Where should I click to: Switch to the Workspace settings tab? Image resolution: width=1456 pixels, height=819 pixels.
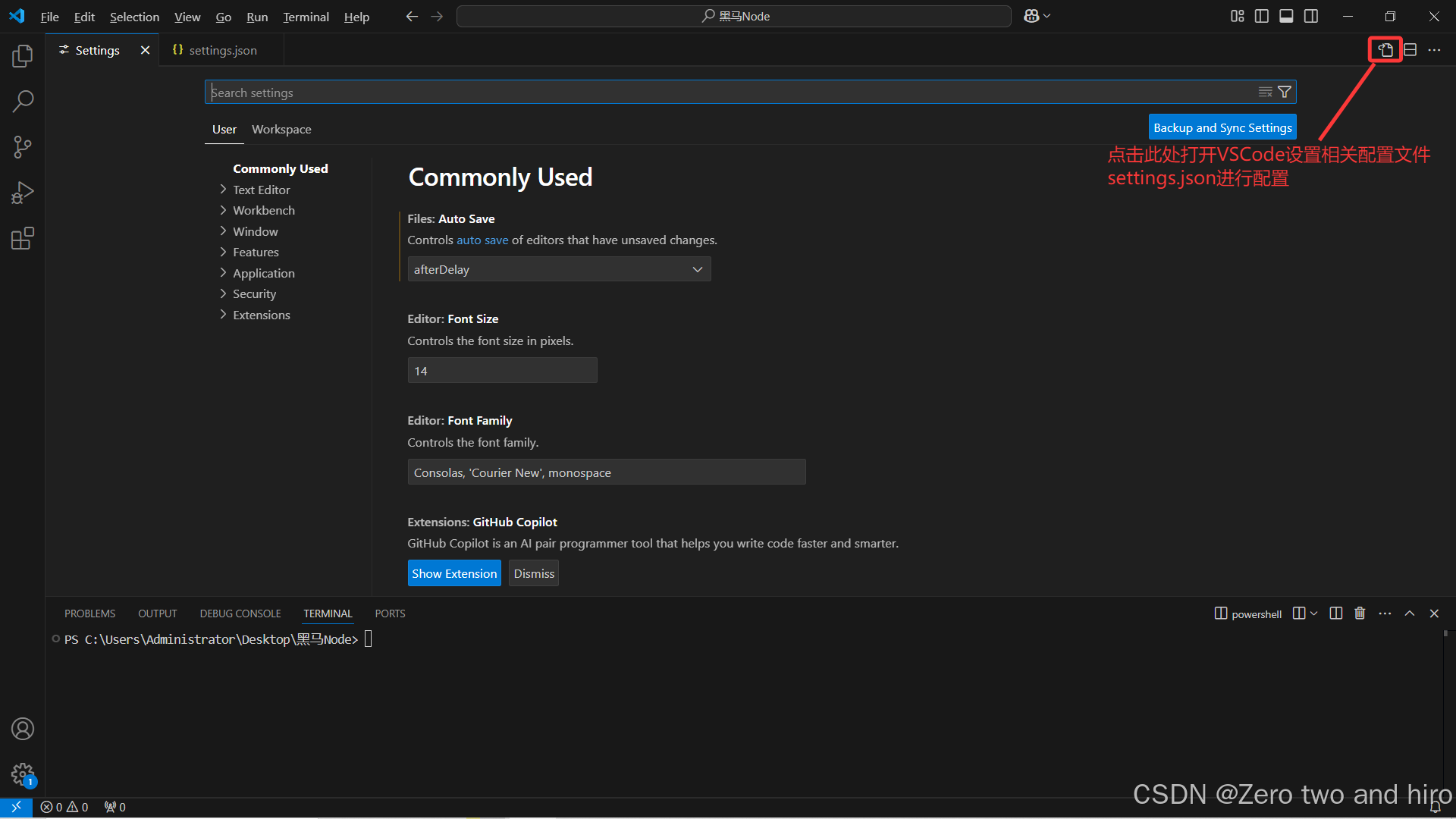click(x=281, y=129)
